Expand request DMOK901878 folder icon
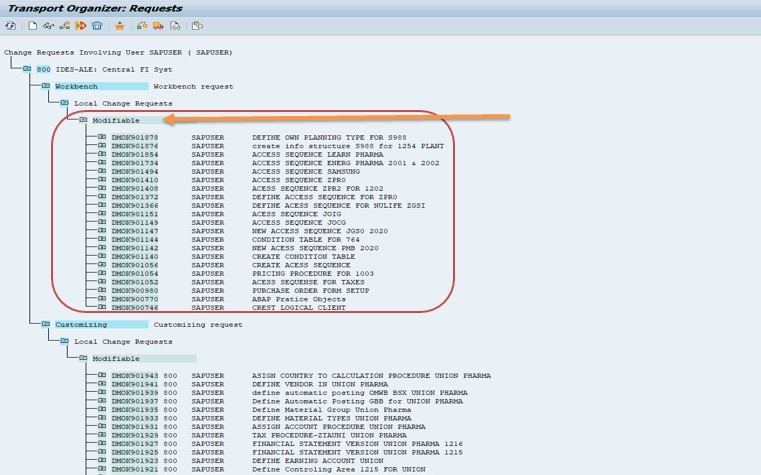Viewport: 761px width, 475px height. (102, 137)
